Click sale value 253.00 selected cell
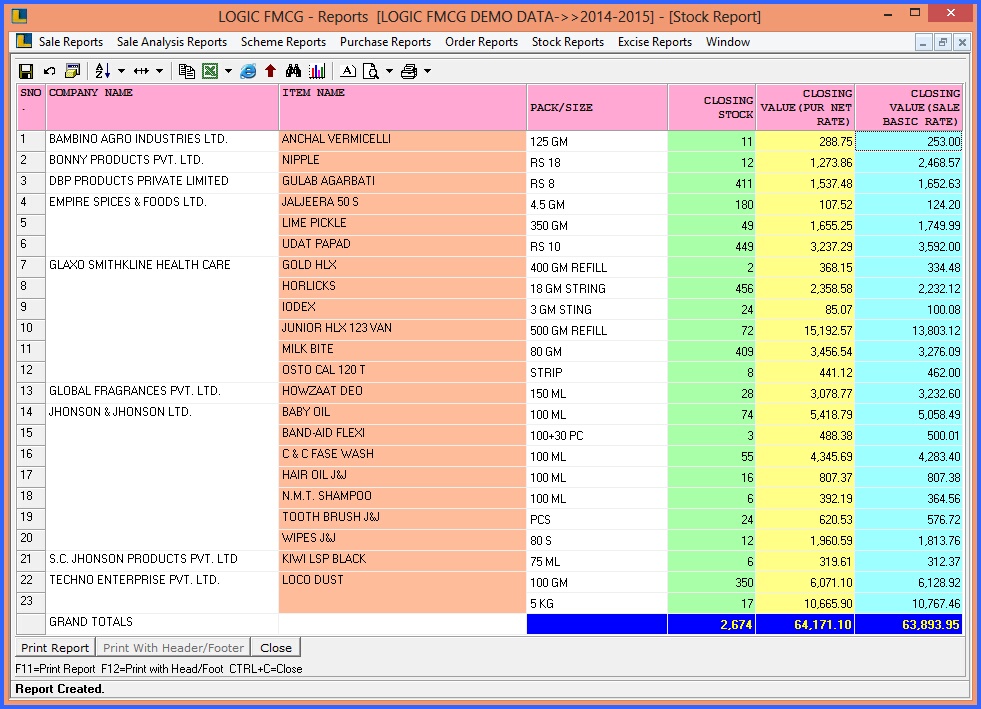This screenshot has height=709, width=981. (x=909, y=141)
